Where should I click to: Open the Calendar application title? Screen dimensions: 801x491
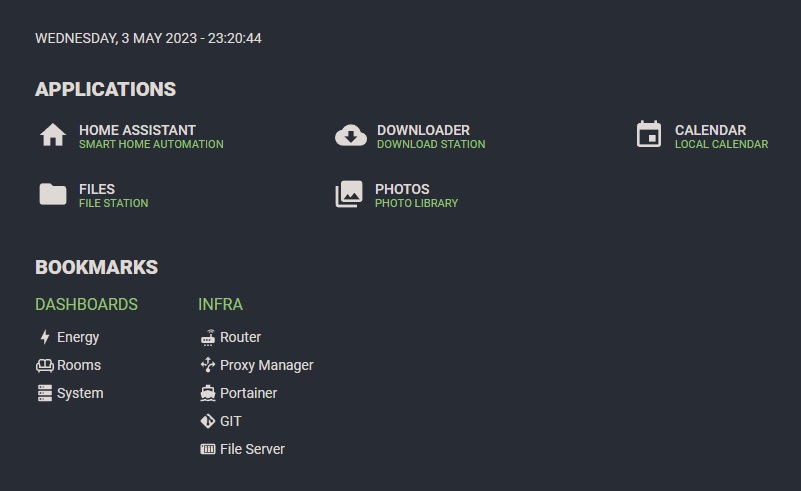711,130
